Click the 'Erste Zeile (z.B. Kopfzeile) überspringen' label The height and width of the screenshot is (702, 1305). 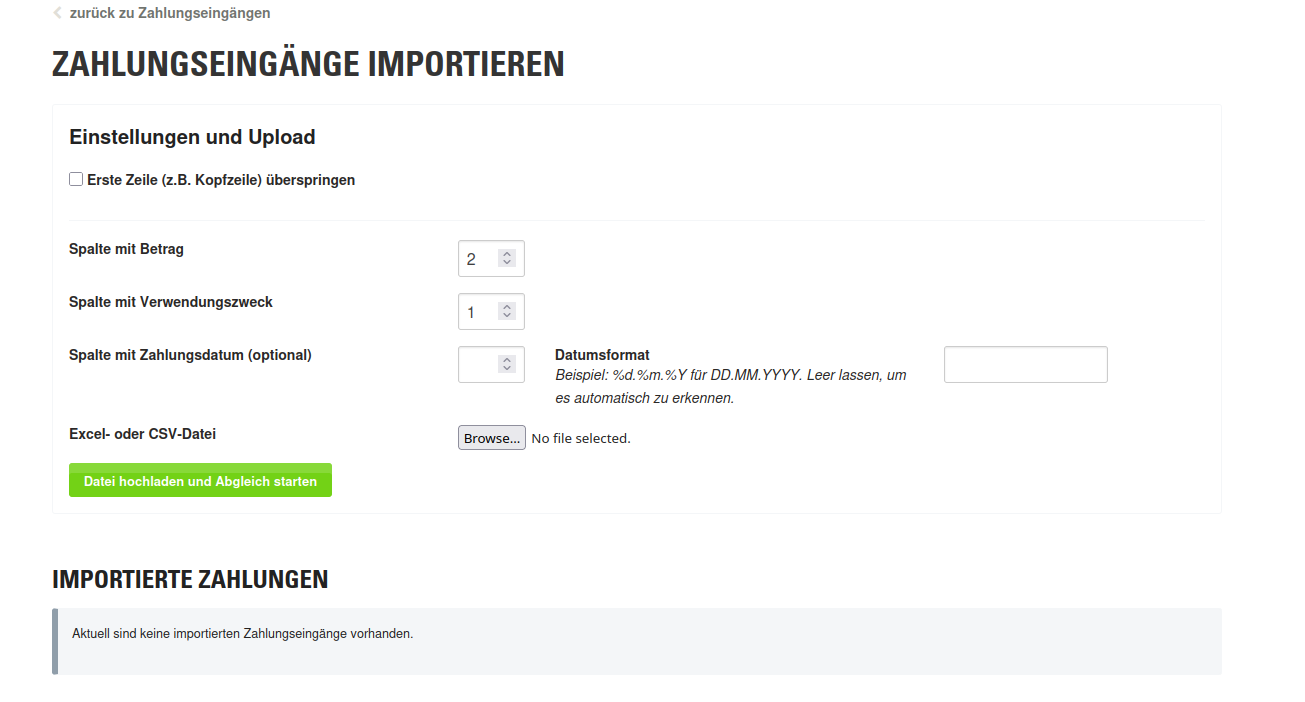[221, 180]
